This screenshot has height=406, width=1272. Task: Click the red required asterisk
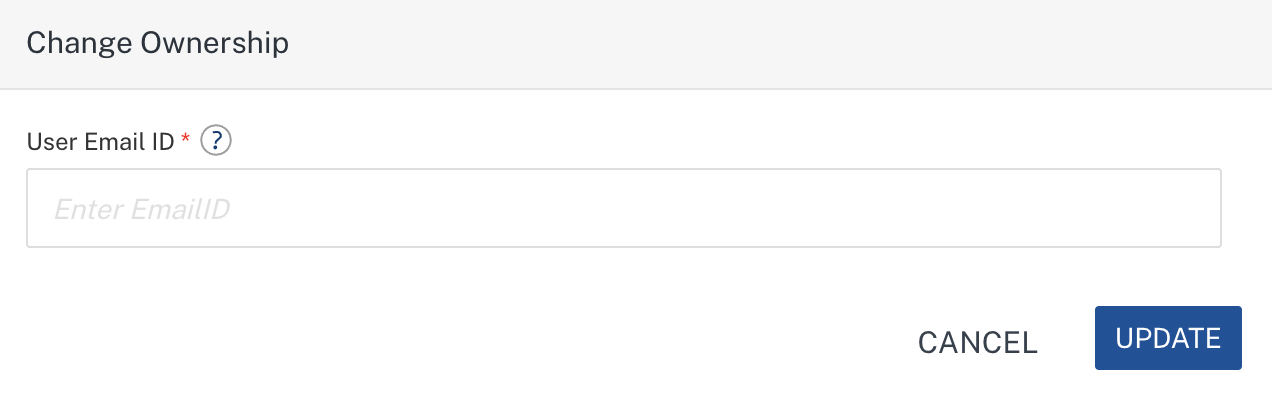[x=185, y=140]
